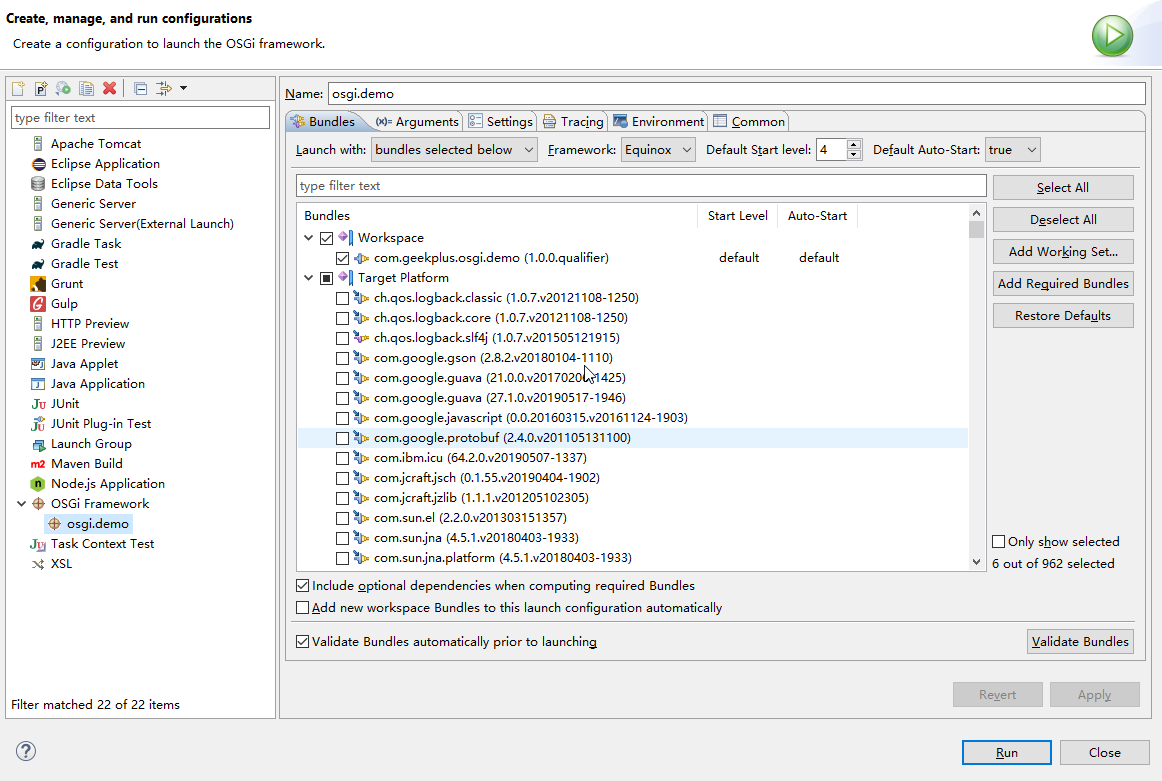1162x781 pixels.
Task: Delete the selected launch configuration
Action: [x=110, y=89]
